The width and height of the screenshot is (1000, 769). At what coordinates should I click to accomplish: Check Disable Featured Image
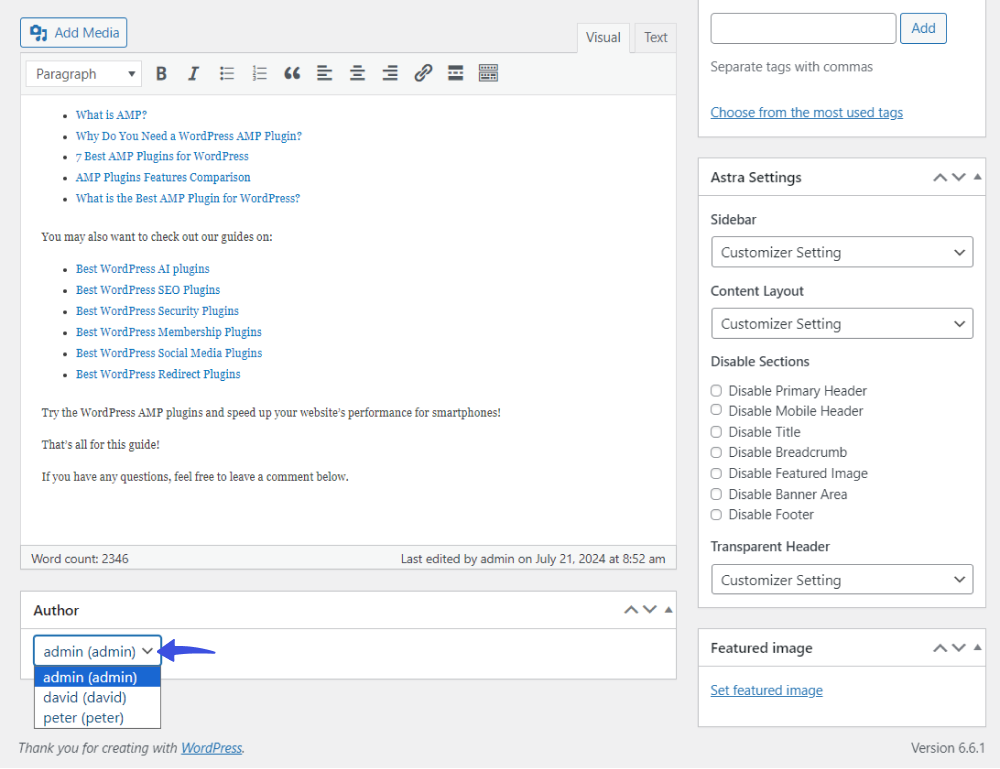pyautogui.click(x=716, y=473)
